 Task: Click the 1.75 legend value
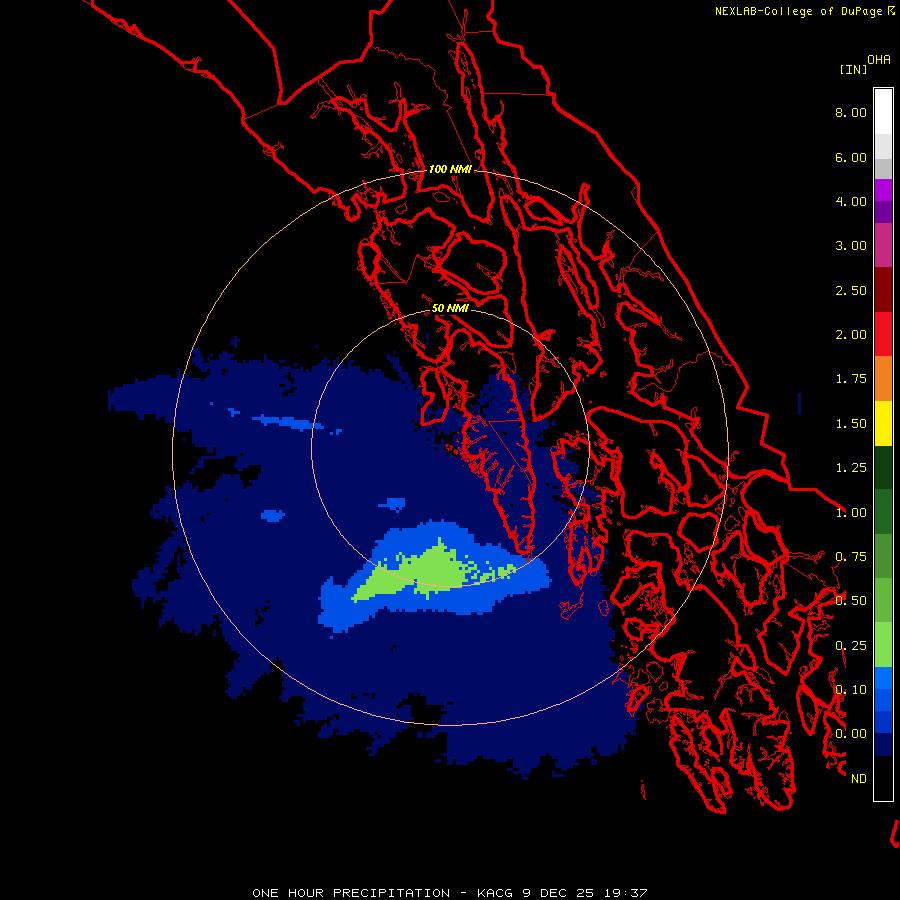point(851,379)
